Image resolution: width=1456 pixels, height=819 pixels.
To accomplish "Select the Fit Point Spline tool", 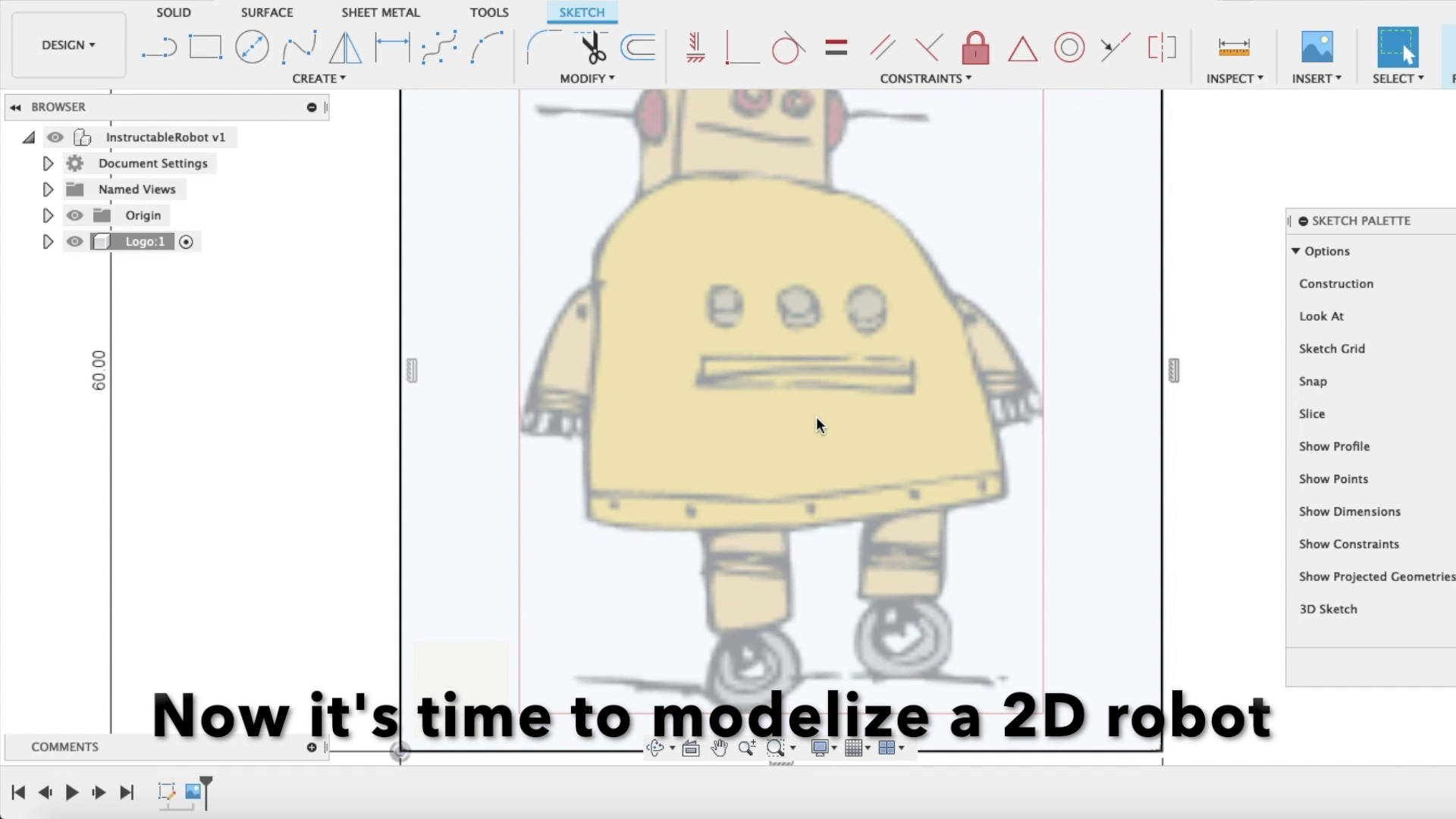I will (299, 46).
